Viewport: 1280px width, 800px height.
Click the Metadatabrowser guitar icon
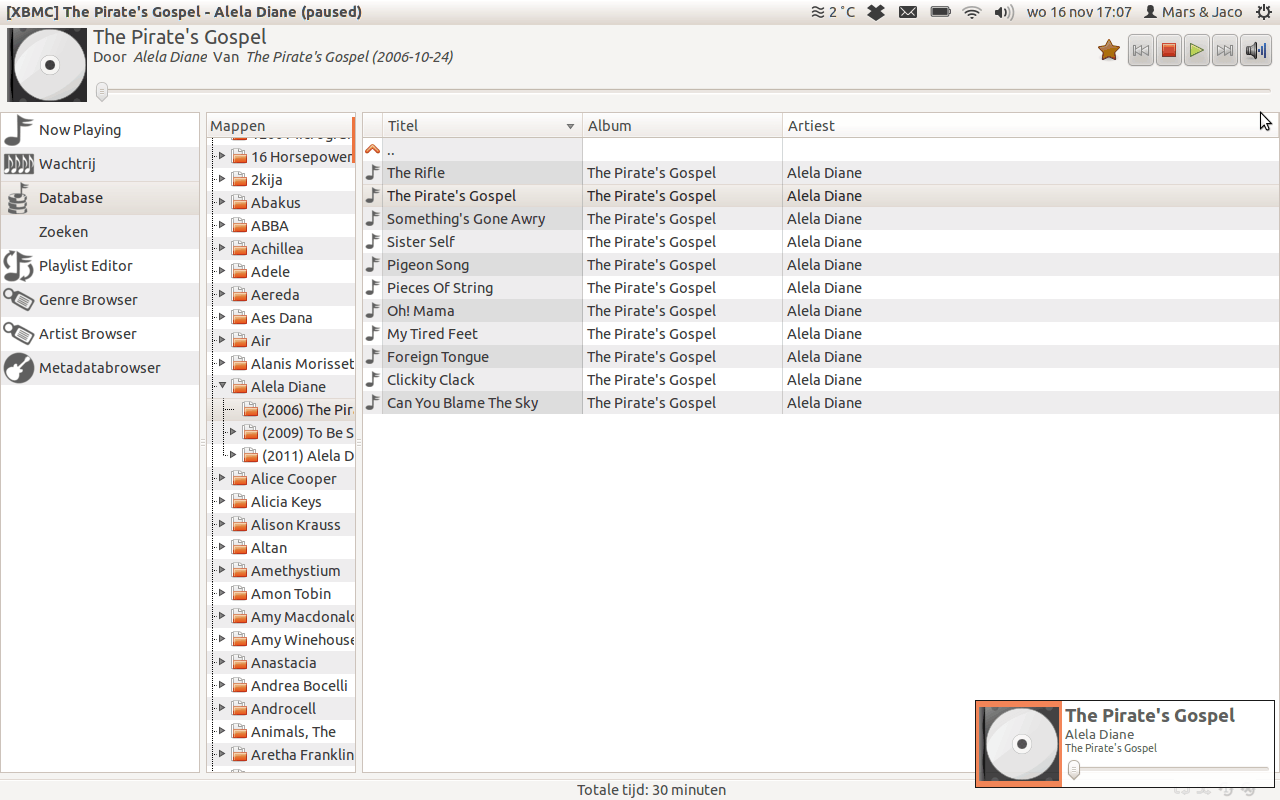[x=19, y=368]
